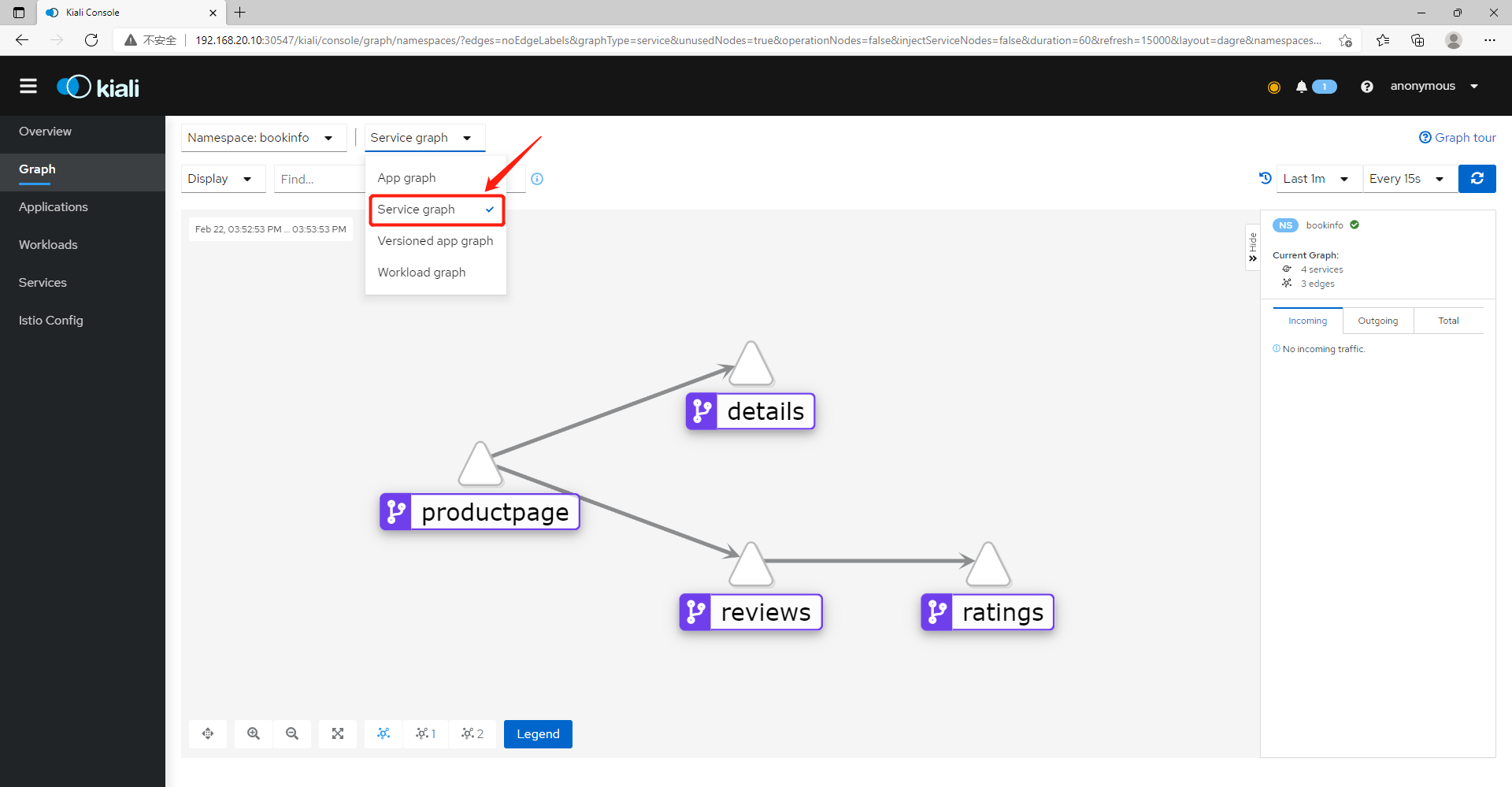Click the orange status indicator icon
Screen dimensions: 1512x787
click(x=1274, y=87)
